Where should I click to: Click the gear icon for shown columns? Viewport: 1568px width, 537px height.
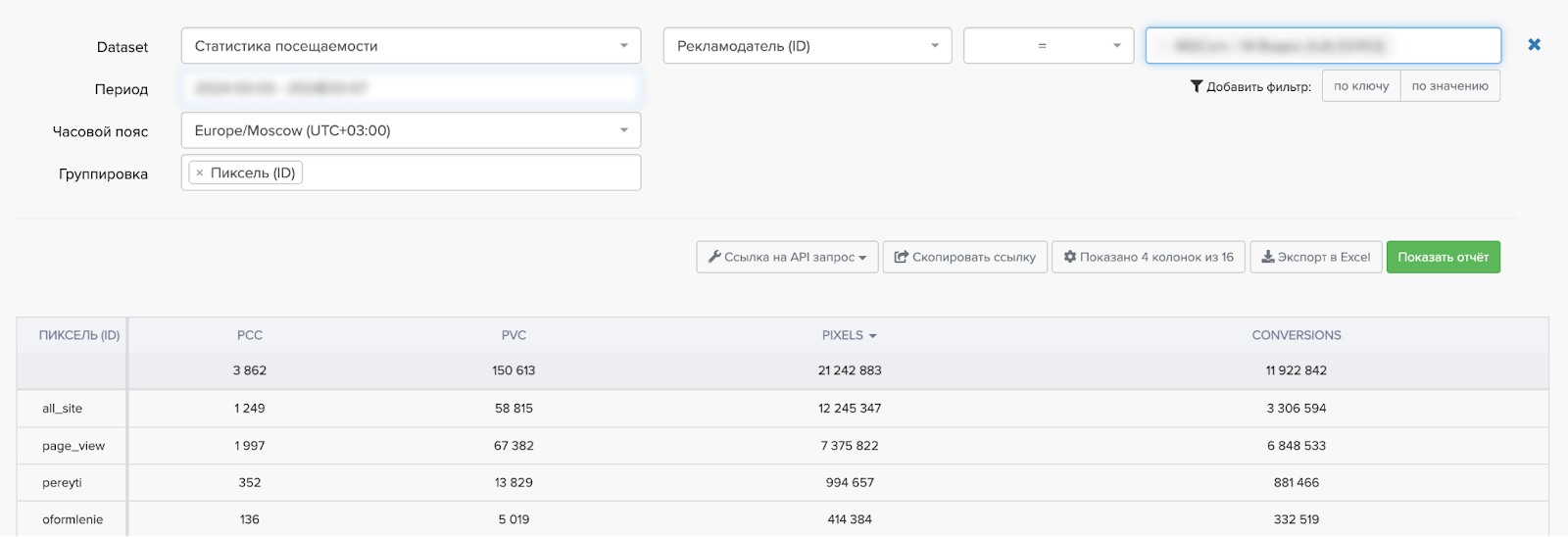[x=1069, y=257]
